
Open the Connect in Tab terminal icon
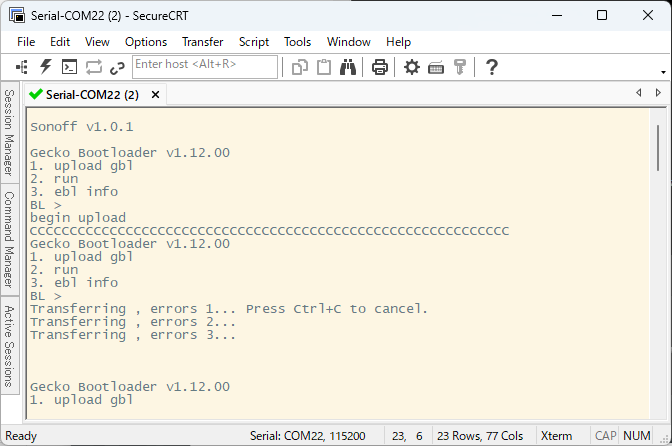coord(69,67)
